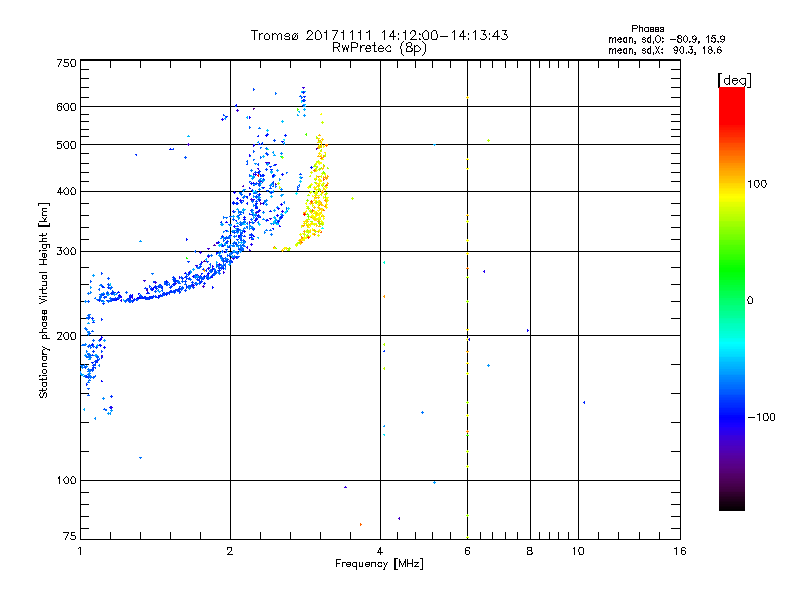Click the 'RwPretec (8p)' subtitle
800x600 pixels.
click(x=379, y=48)
